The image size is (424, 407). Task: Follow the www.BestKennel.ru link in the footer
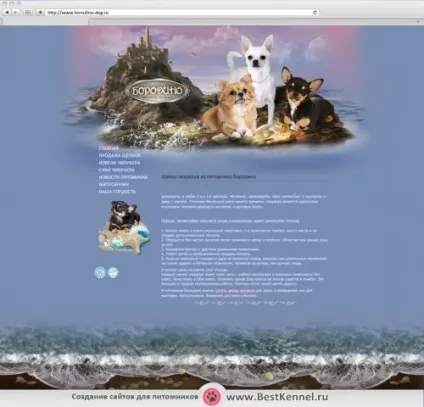click(277, 397)
